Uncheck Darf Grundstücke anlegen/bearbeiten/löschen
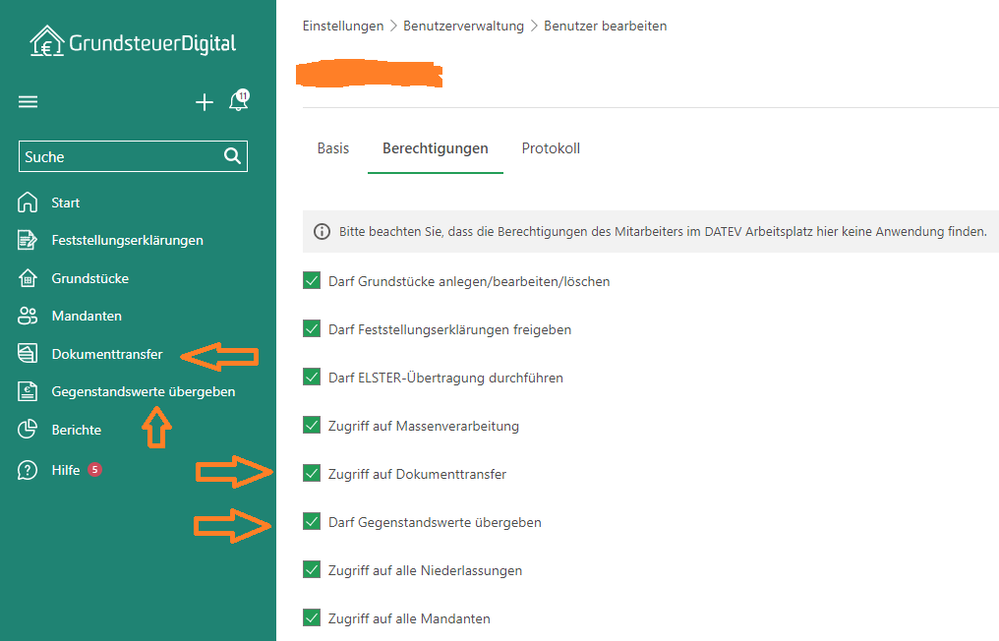This screenshot has height=641, width=999. 311,281
